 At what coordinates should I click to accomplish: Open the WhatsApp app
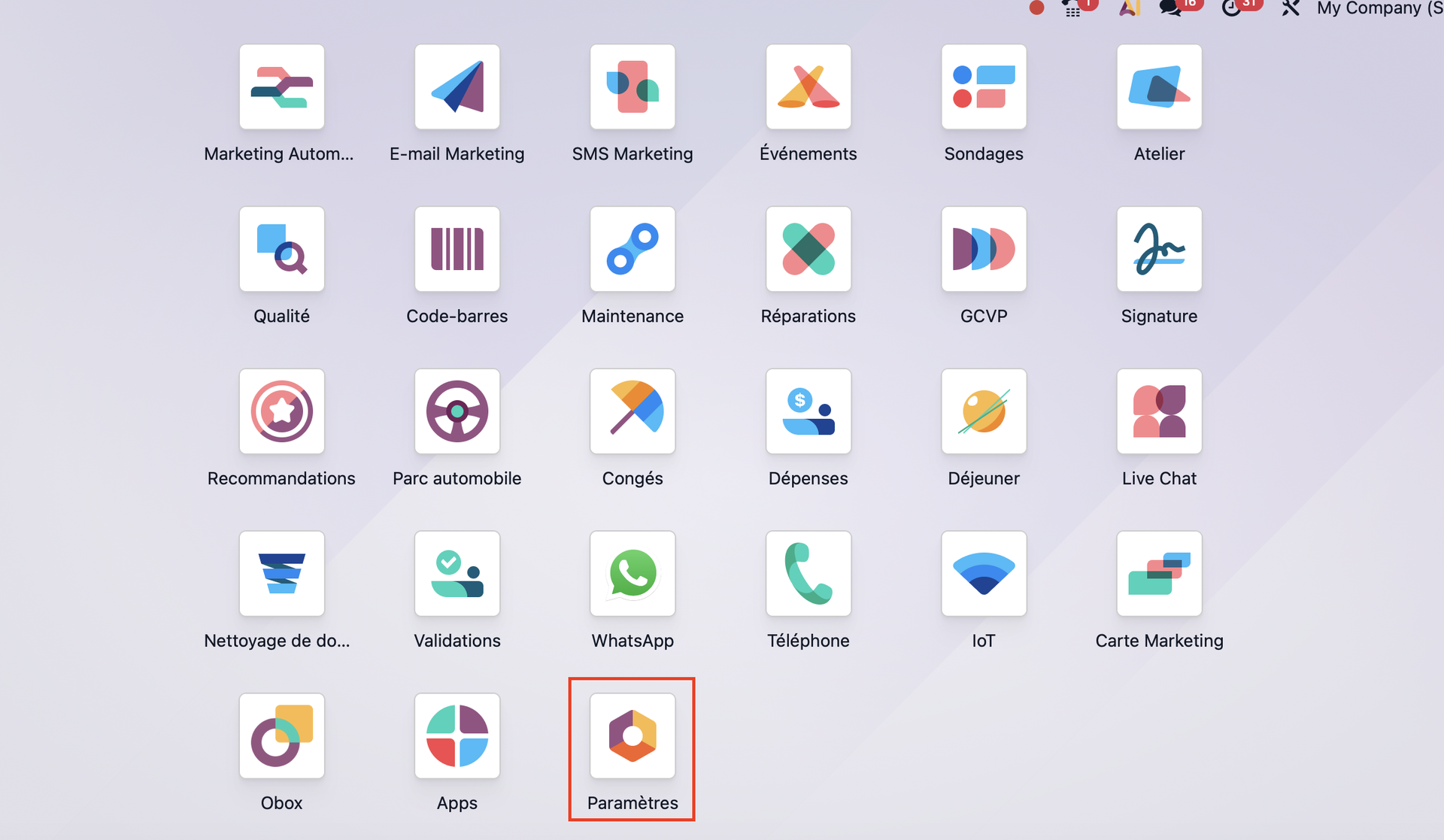click(x=633, y=574)
